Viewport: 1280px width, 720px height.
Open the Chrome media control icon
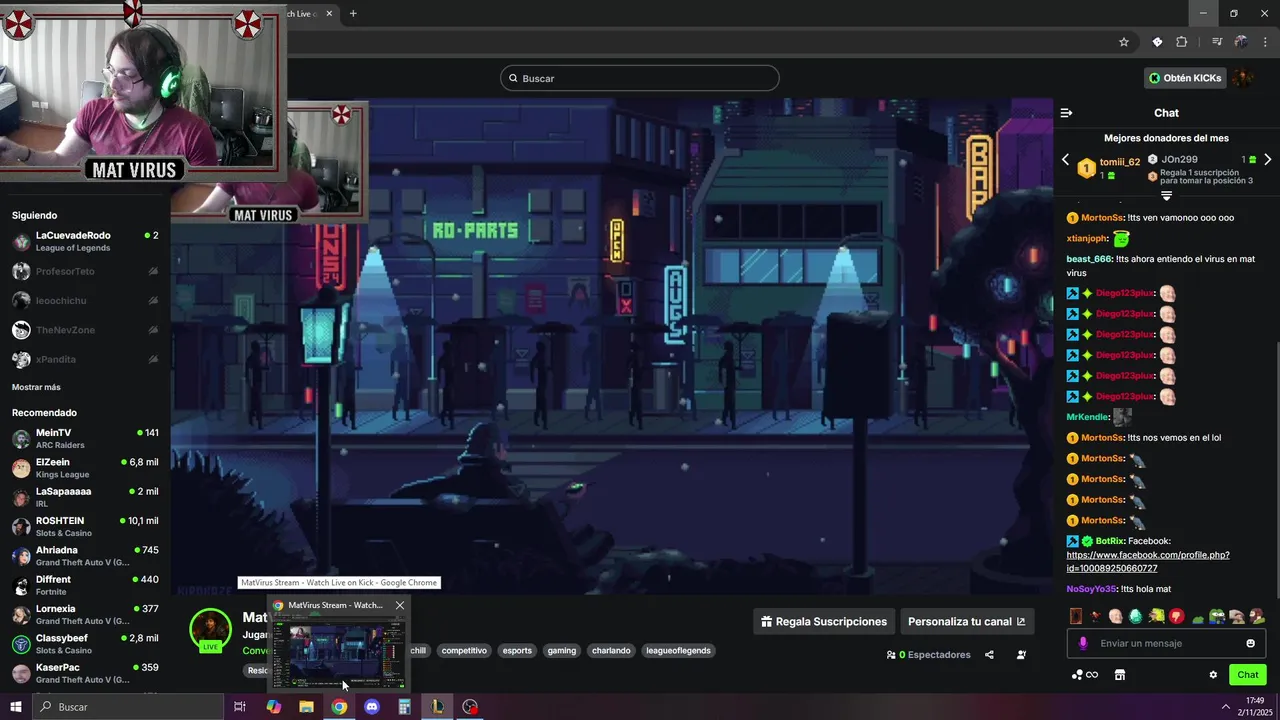(1217, 42)
